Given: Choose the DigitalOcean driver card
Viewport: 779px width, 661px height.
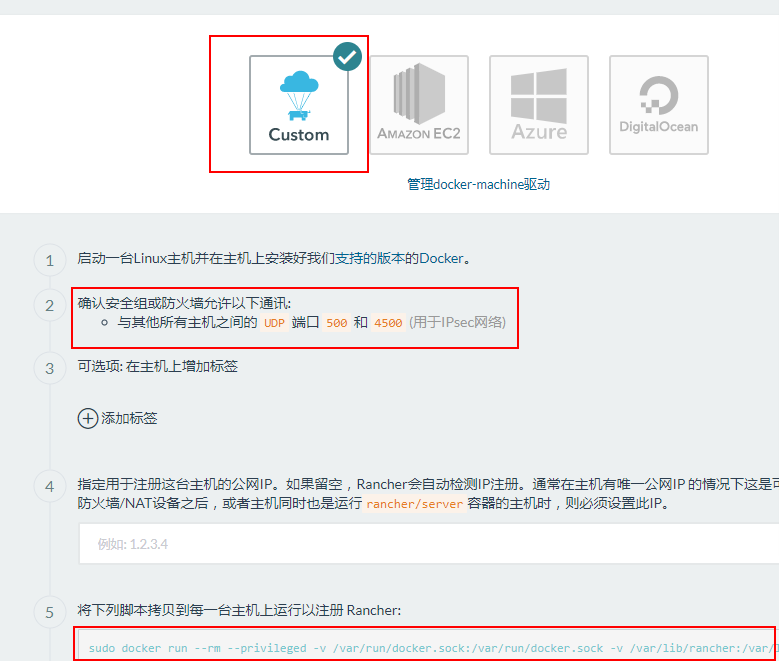Looking at the screenshot, I should [x=659, y=105].
